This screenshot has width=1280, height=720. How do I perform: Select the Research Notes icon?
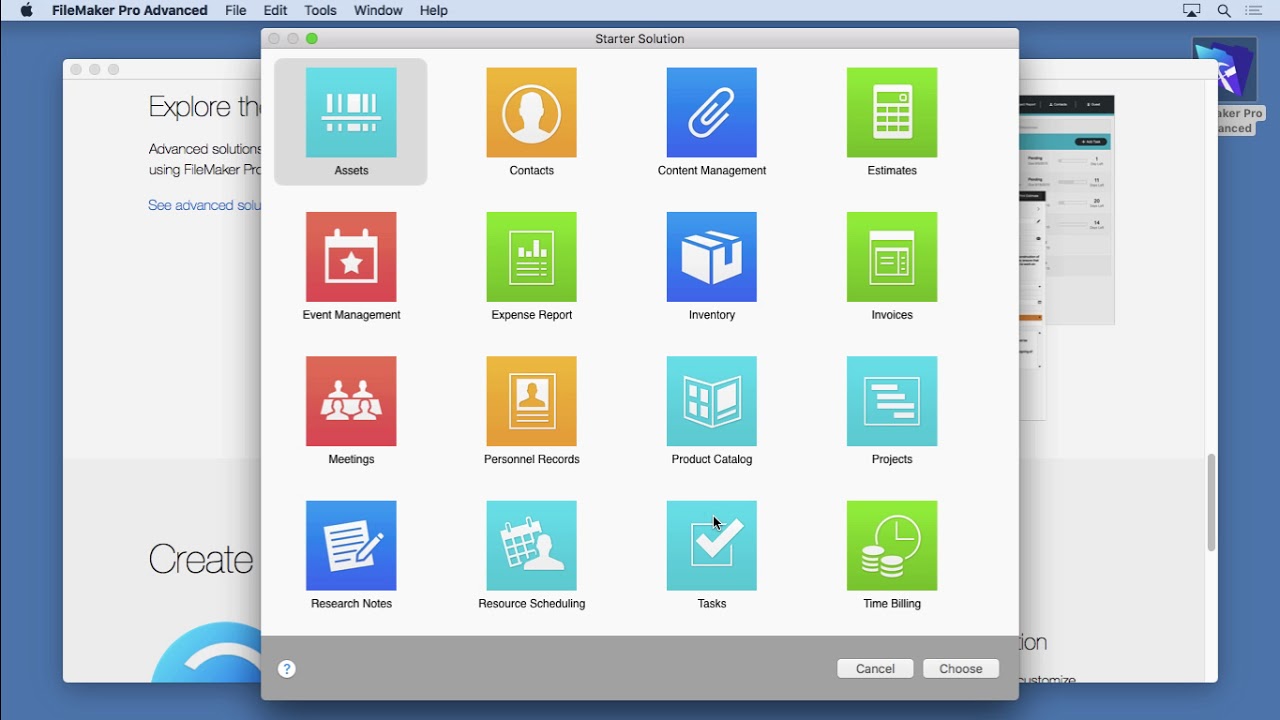point(351,546)
